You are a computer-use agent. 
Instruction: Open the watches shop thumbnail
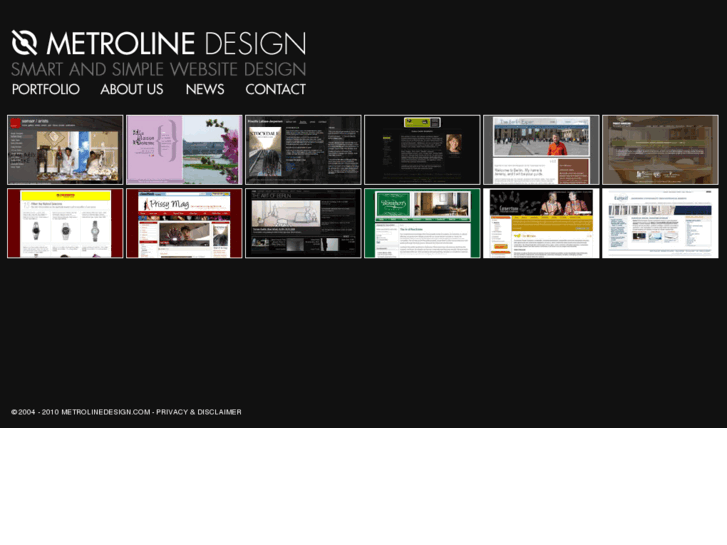pos(65,223)
